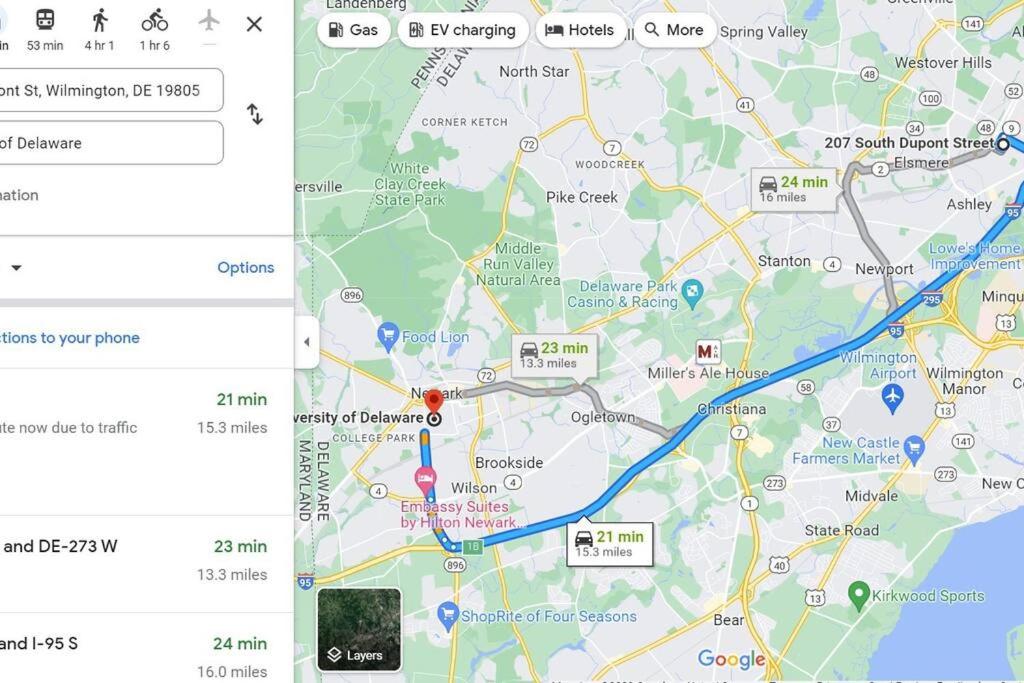Open the More search categories chip
This screenshot has height=683, width=1024.
coord(675,30)
